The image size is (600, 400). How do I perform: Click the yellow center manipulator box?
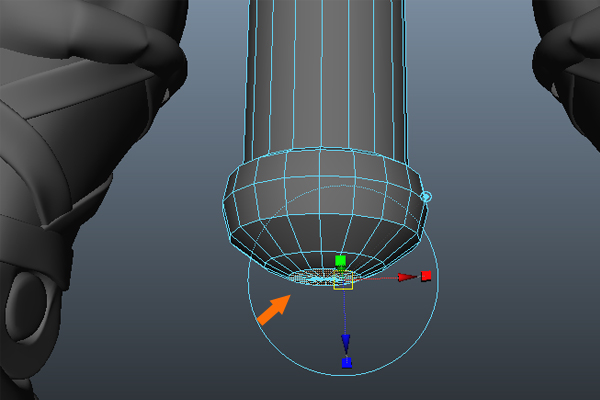[x=343, y=280]
